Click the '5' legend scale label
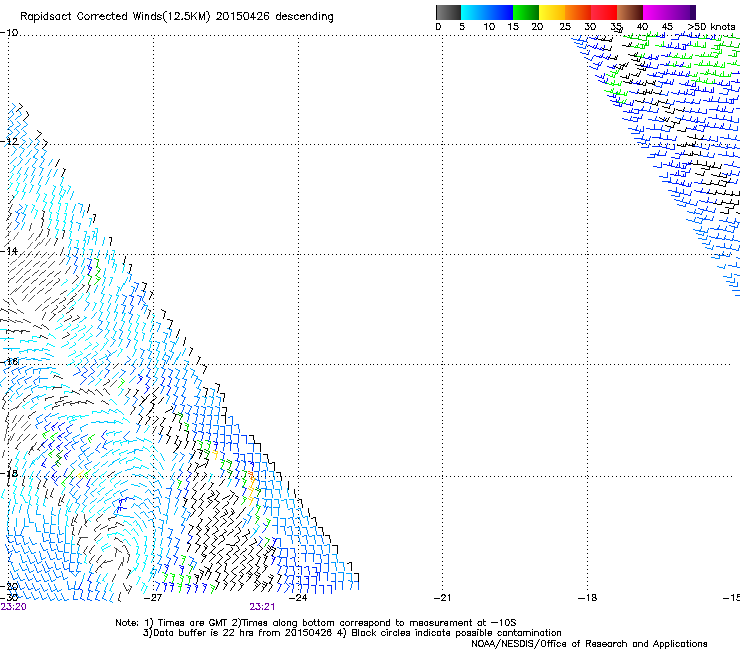Image resolution: width=740 pixels, height=650 pixels. click(x=462, y=27)
